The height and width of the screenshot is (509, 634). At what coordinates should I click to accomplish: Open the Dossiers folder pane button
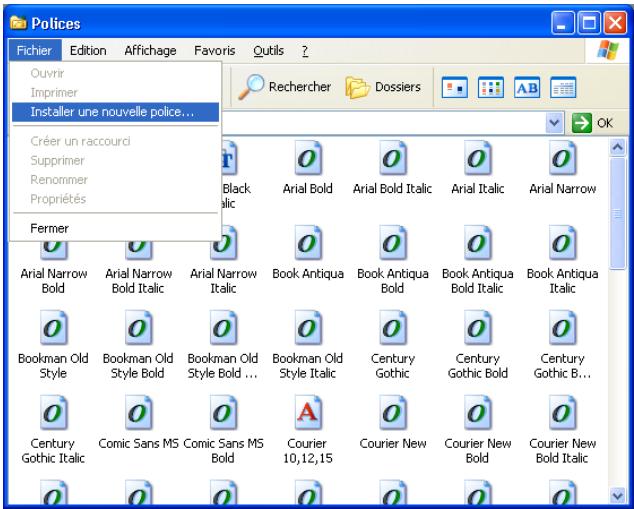click(x=383, y=87)
